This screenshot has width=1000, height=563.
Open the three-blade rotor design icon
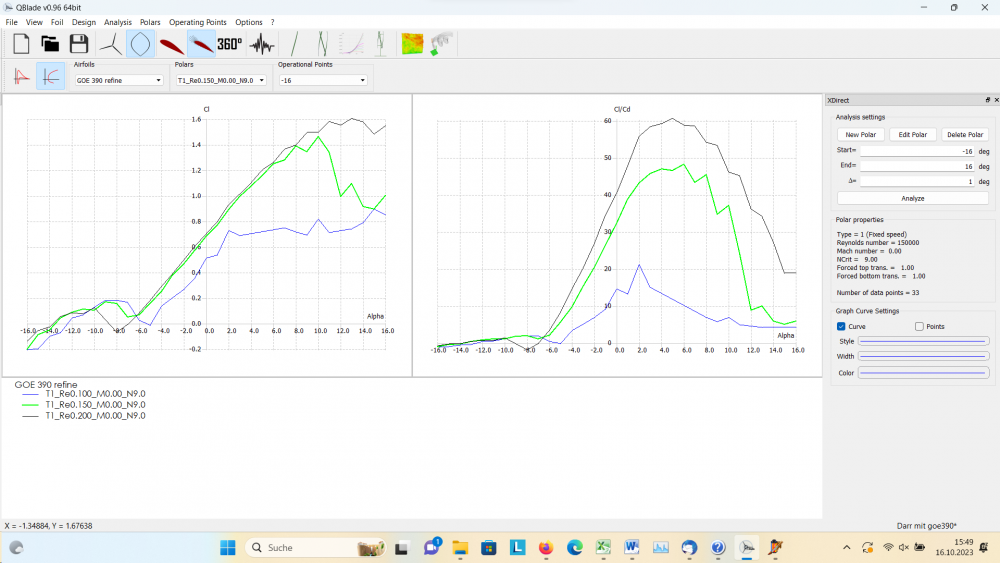click(x=110, y=44)
